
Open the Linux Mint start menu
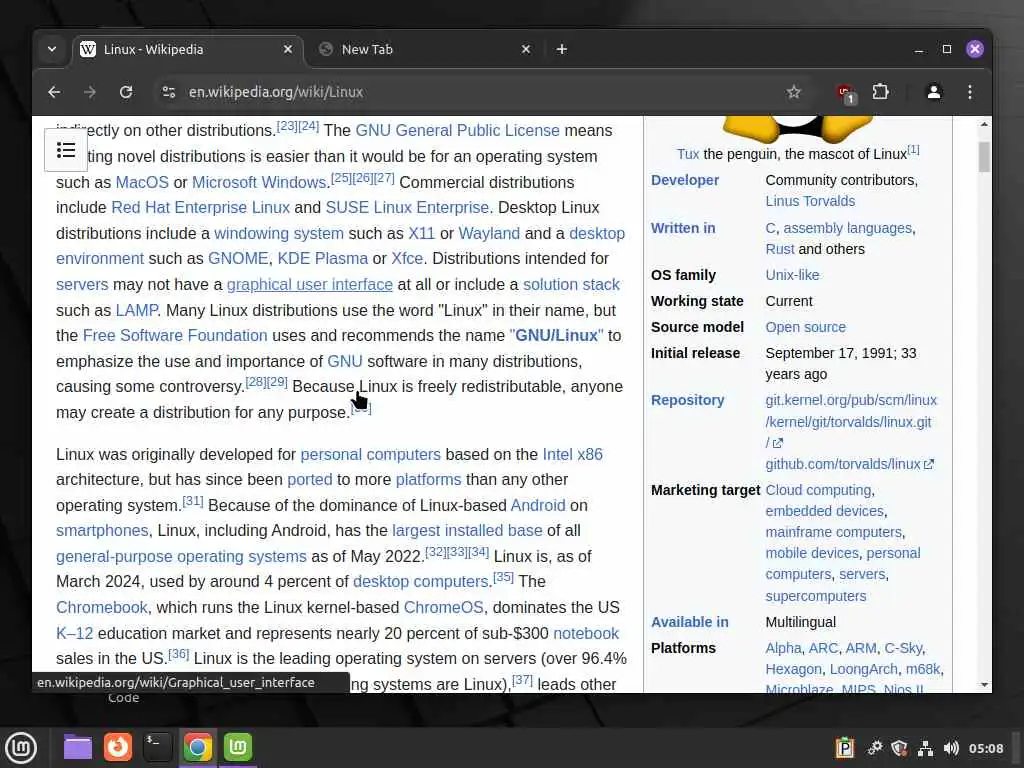pyautogui.click(x=22, y=747)
